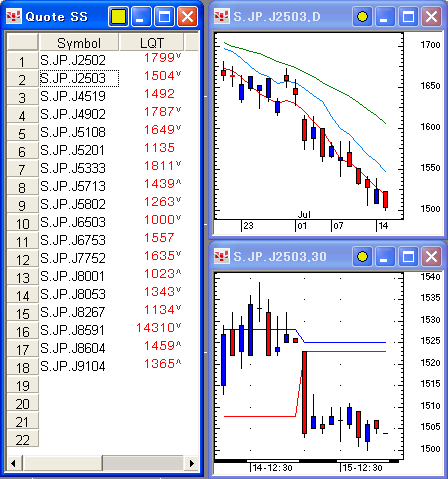Viewport: 448px width, 479px height.
Task: Click the LQT value 1365 for J9104
Action: 162,364
